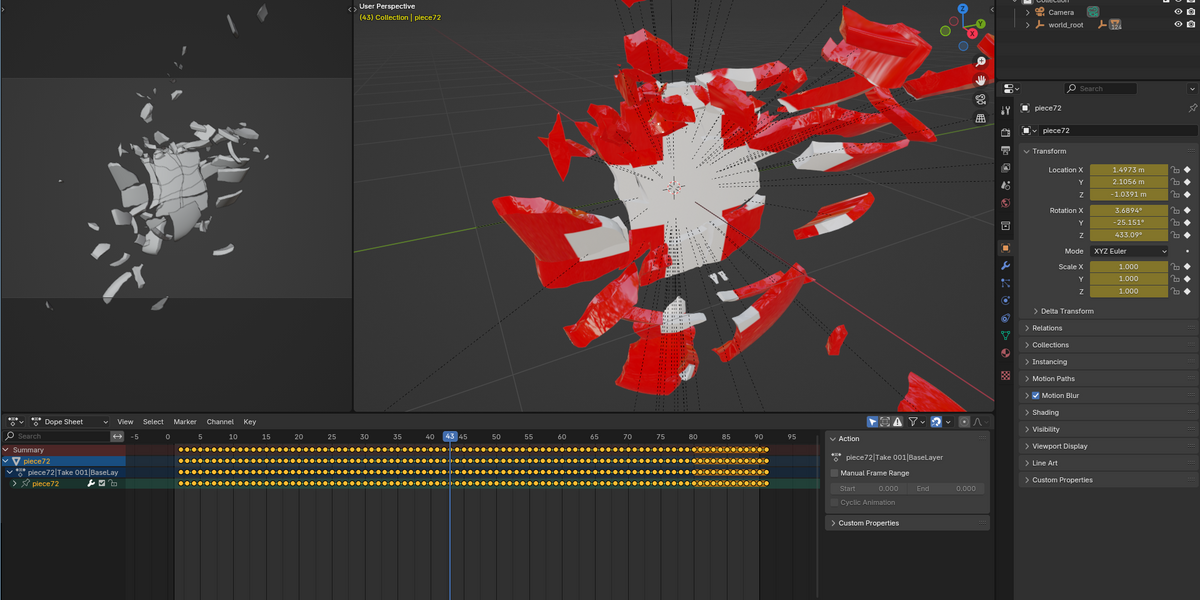The width and height of the screenshot is (1200, 600).
Task: Click the Z axis on the navigation gizmo
Action: 963,9
